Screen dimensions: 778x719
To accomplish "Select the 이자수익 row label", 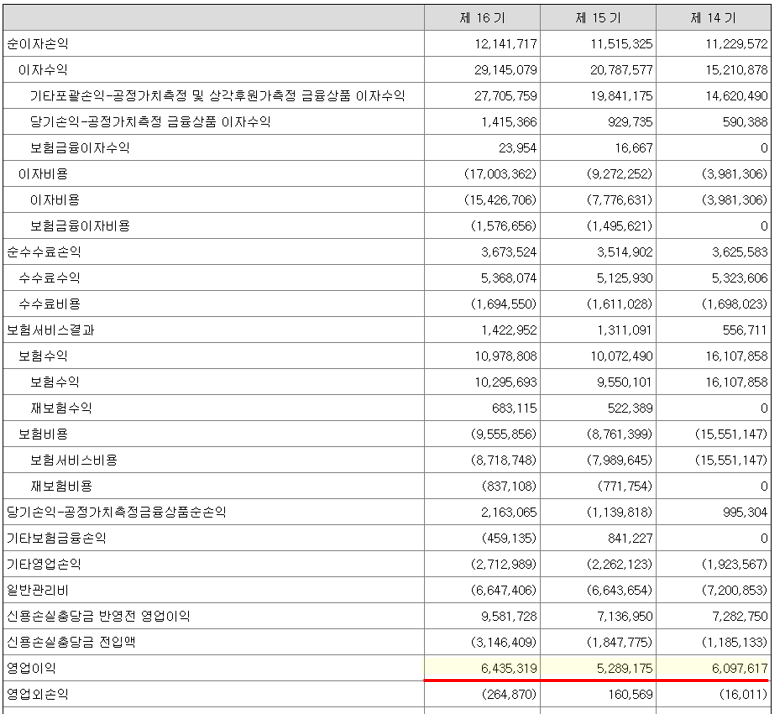I will (43, 70).
